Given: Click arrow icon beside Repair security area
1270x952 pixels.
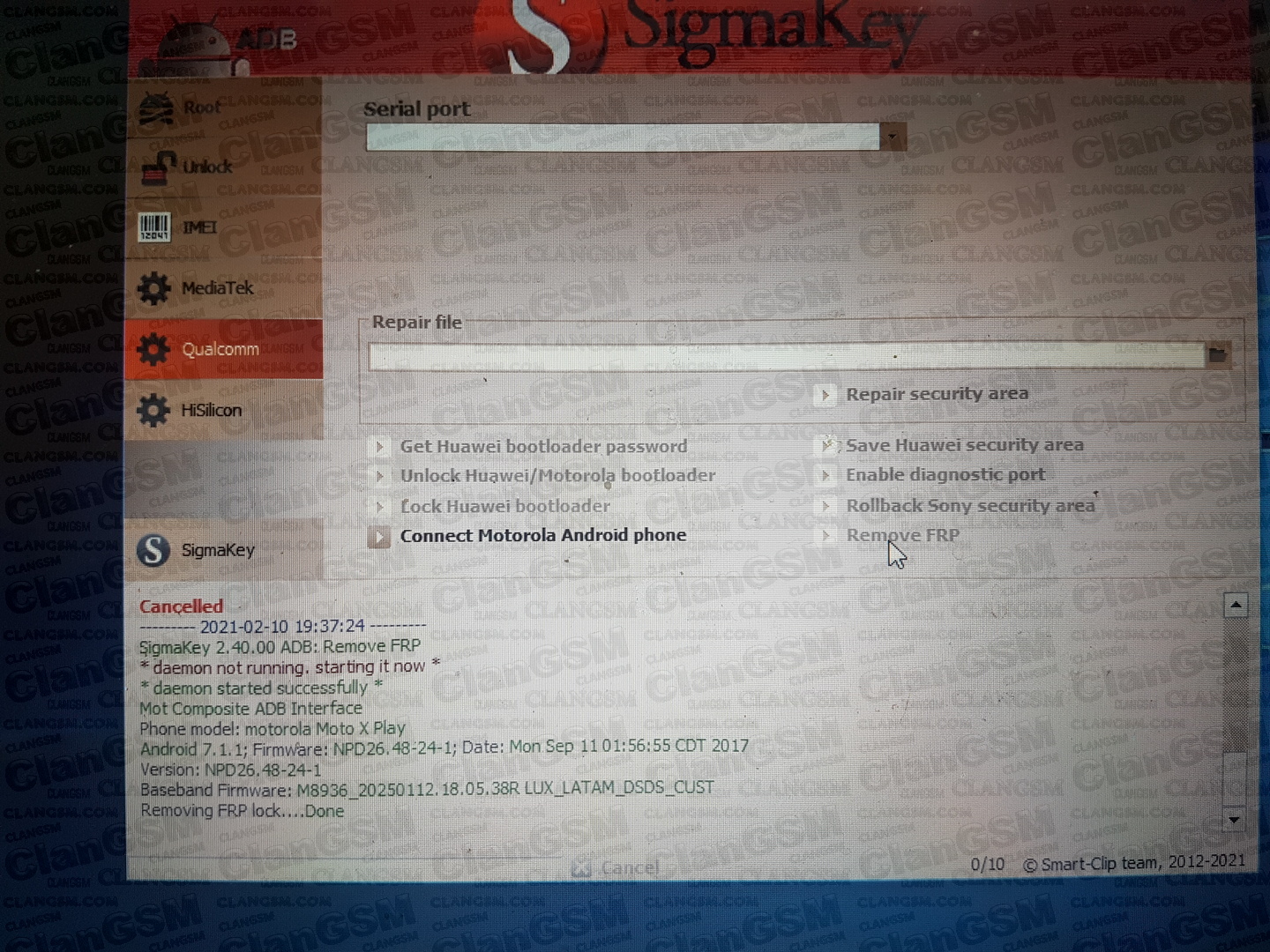Looking at the screenshot, I should tap(825, 395).
